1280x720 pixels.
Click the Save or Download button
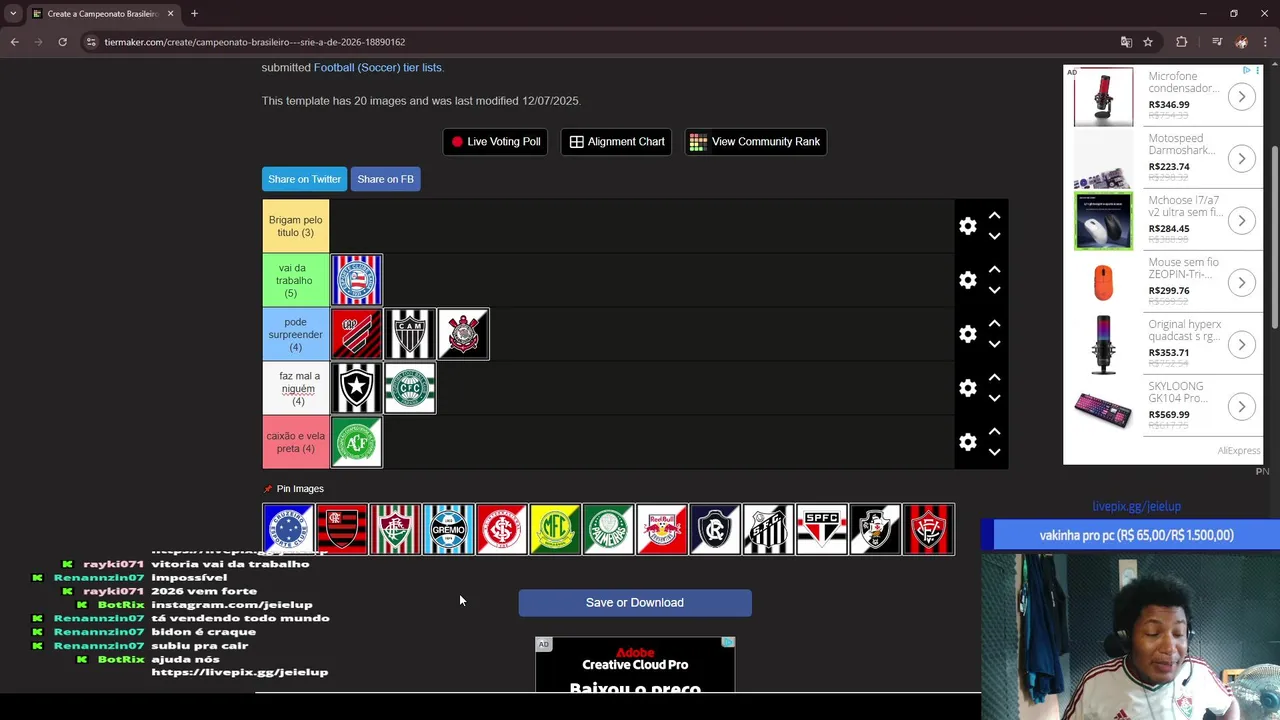pos(635,602)
